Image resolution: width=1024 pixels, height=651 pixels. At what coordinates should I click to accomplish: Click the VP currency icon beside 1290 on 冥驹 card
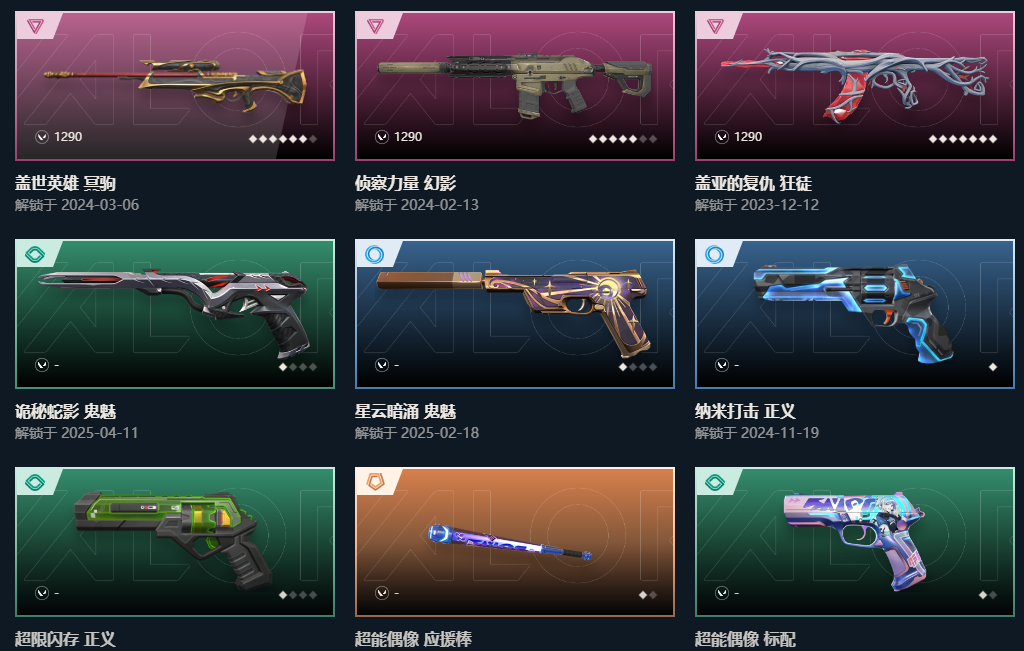[x=42, y=137]
